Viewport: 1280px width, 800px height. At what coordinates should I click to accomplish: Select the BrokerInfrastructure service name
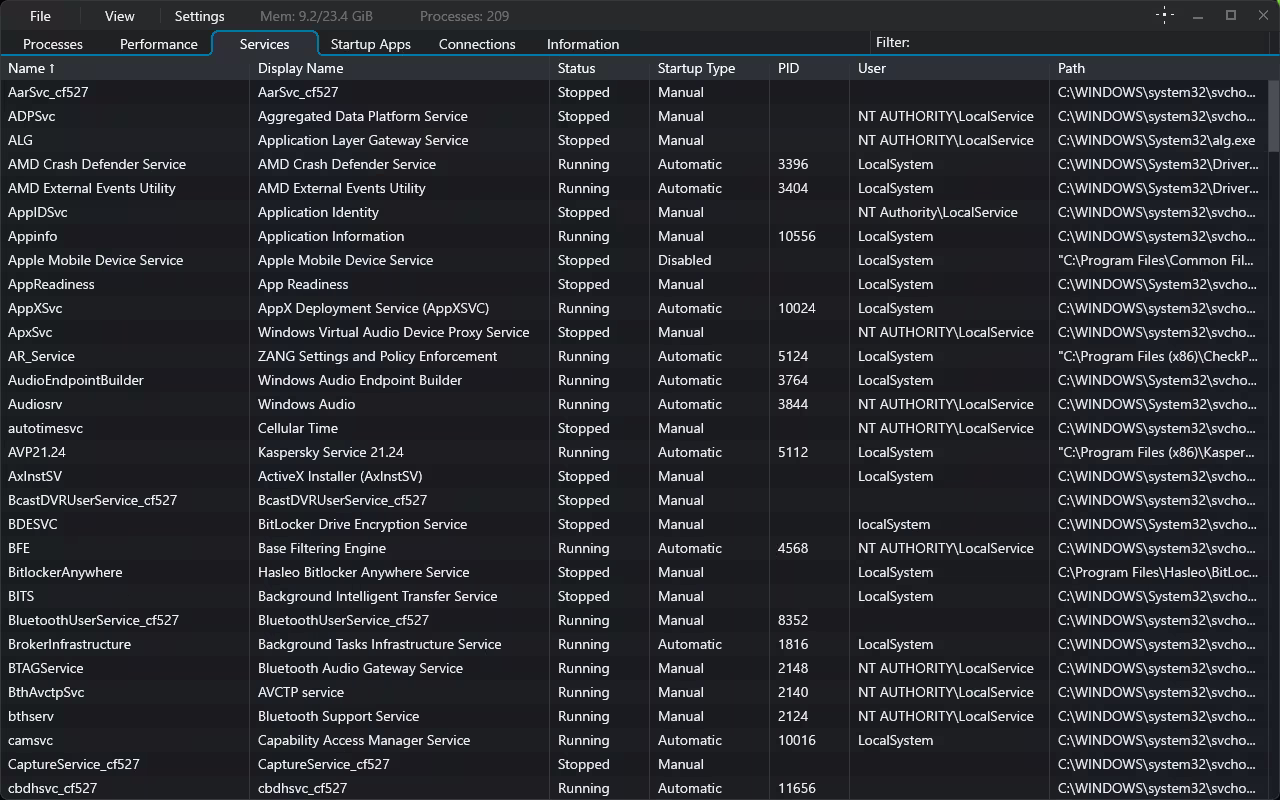pos(70,644)
